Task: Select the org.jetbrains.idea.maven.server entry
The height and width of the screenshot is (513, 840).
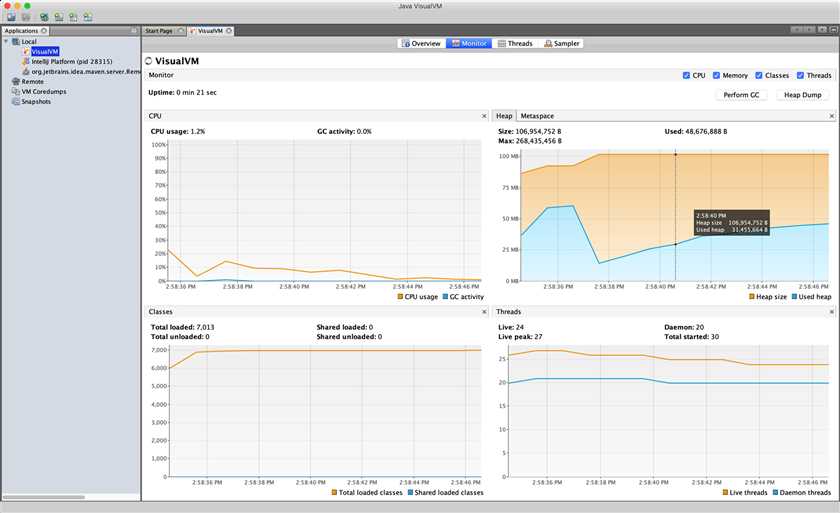Action: click(86, 71)
